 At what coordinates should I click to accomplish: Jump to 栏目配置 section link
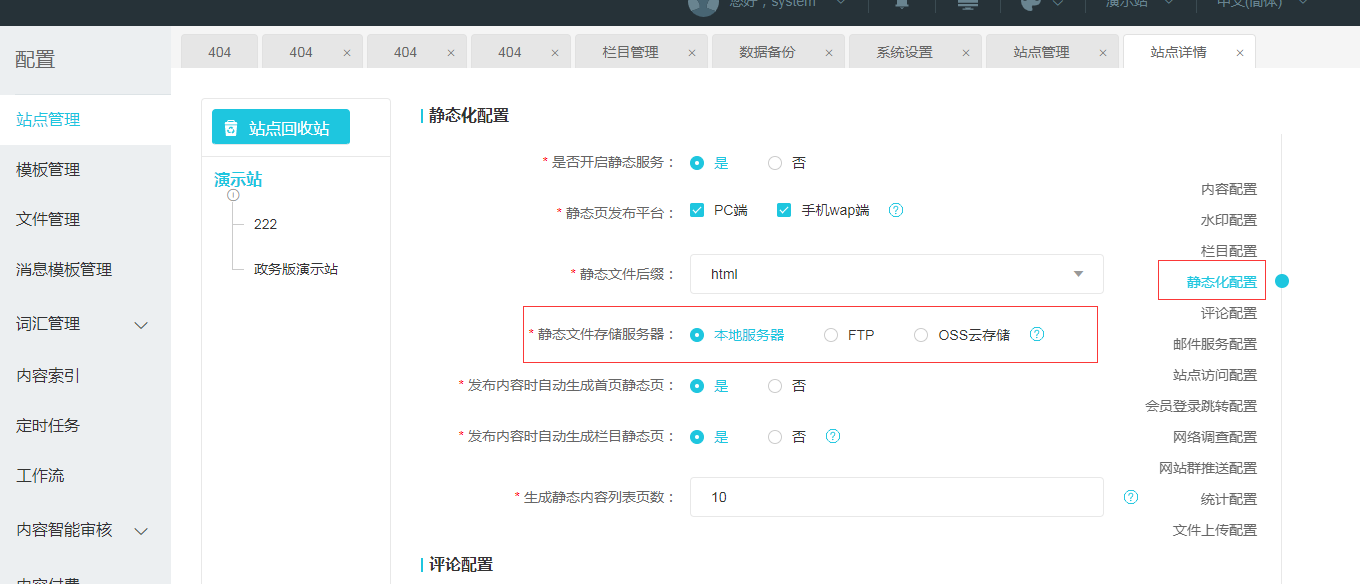(x=1229, y=251)
